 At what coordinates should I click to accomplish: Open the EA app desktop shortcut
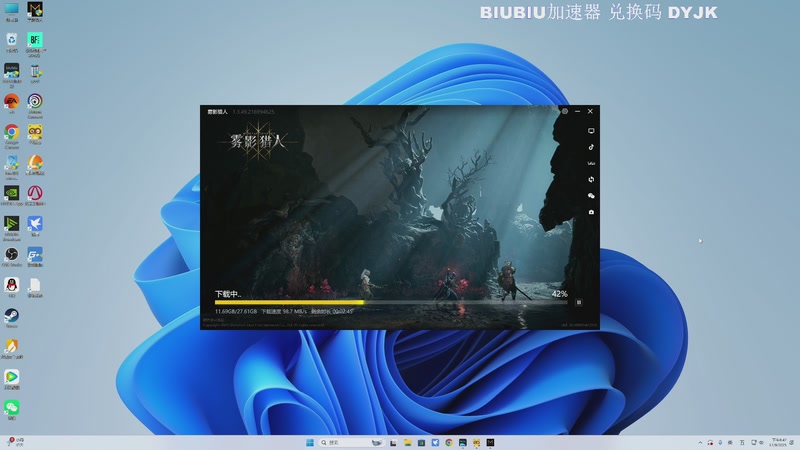click(11, 104)
